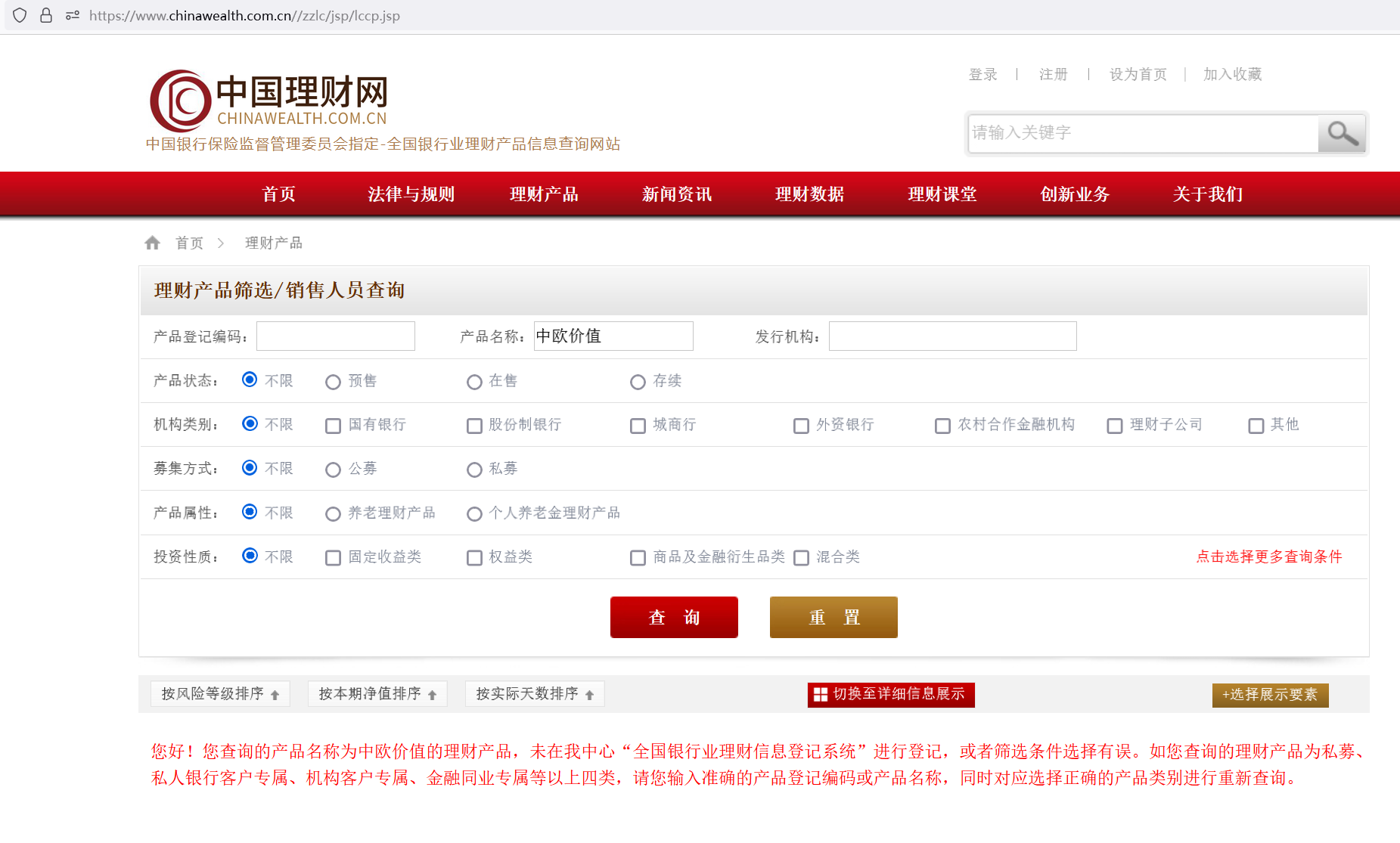Check the 商品及金融衍生品类 checkbox
This screenshot has width=1400, height=843.
[638, 558]
